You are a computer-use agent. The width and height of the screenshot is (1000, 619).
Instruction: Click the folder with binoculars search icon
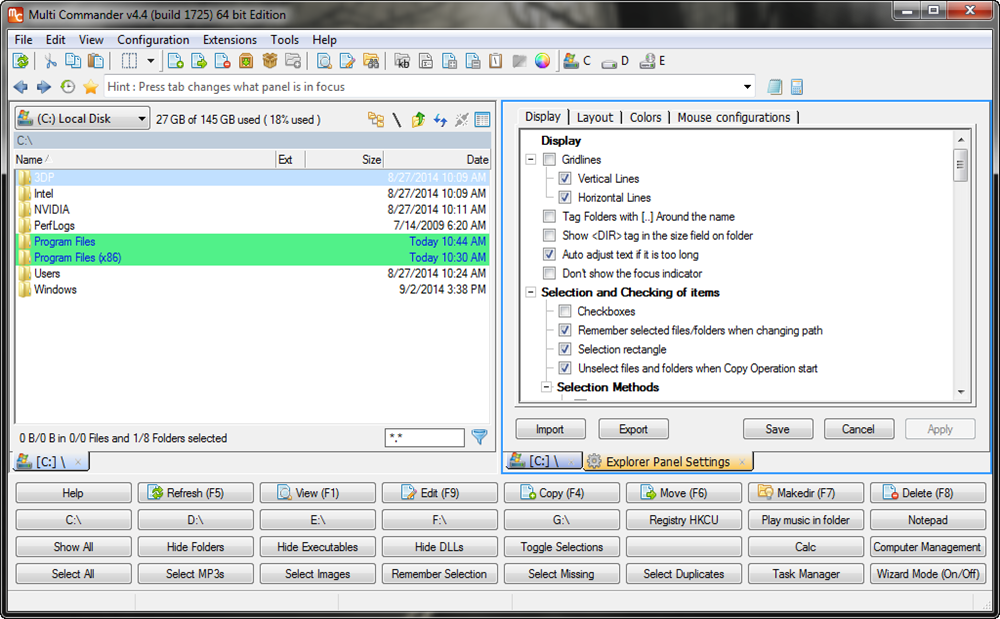(371, 61)
